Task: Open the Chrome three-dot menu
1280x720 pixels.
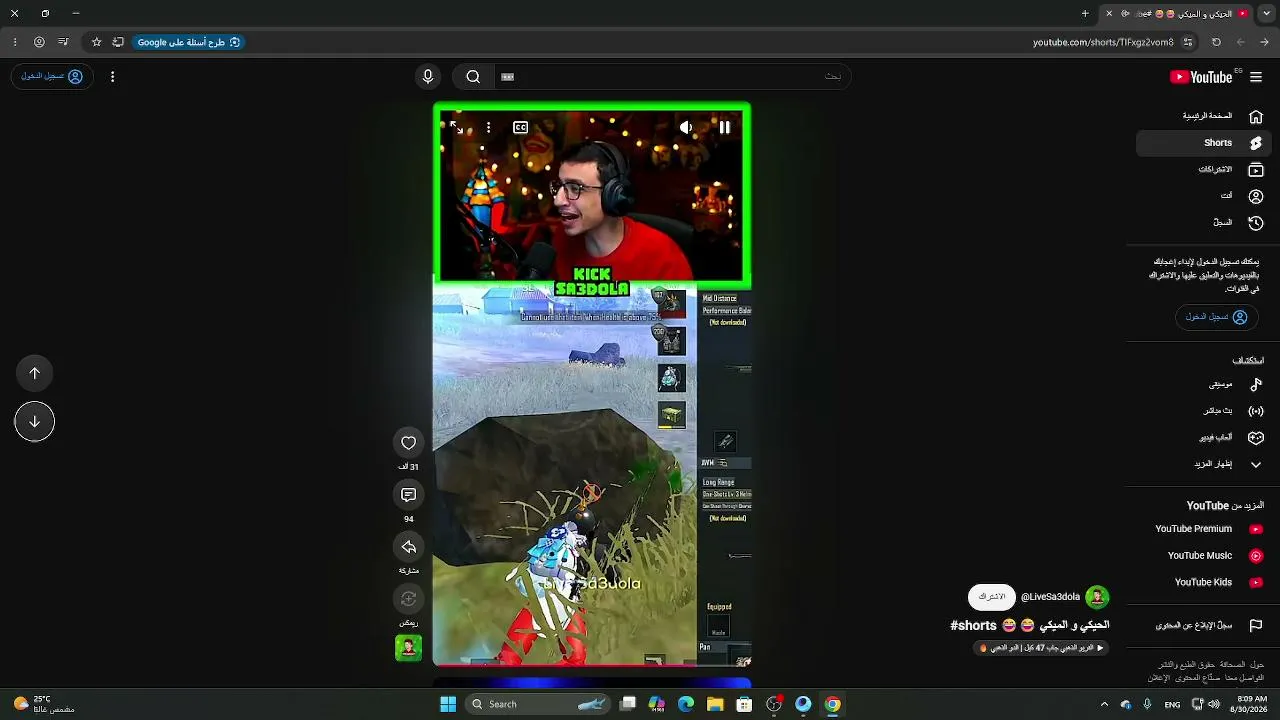Action: [14, 42]
